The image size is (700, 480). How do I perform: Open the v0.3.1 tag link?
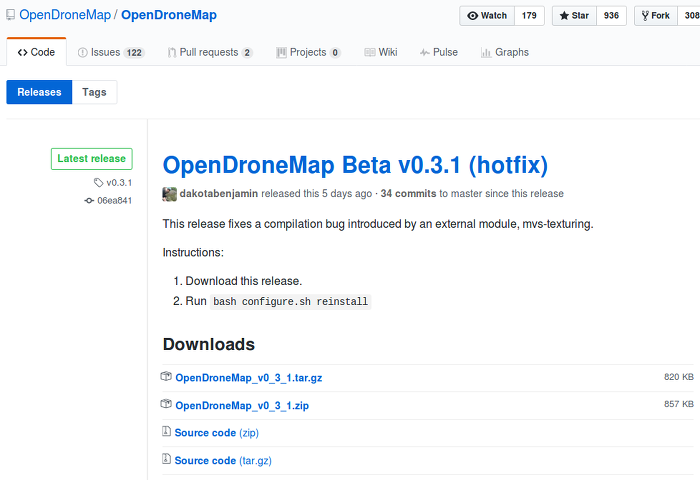[119, 183]
